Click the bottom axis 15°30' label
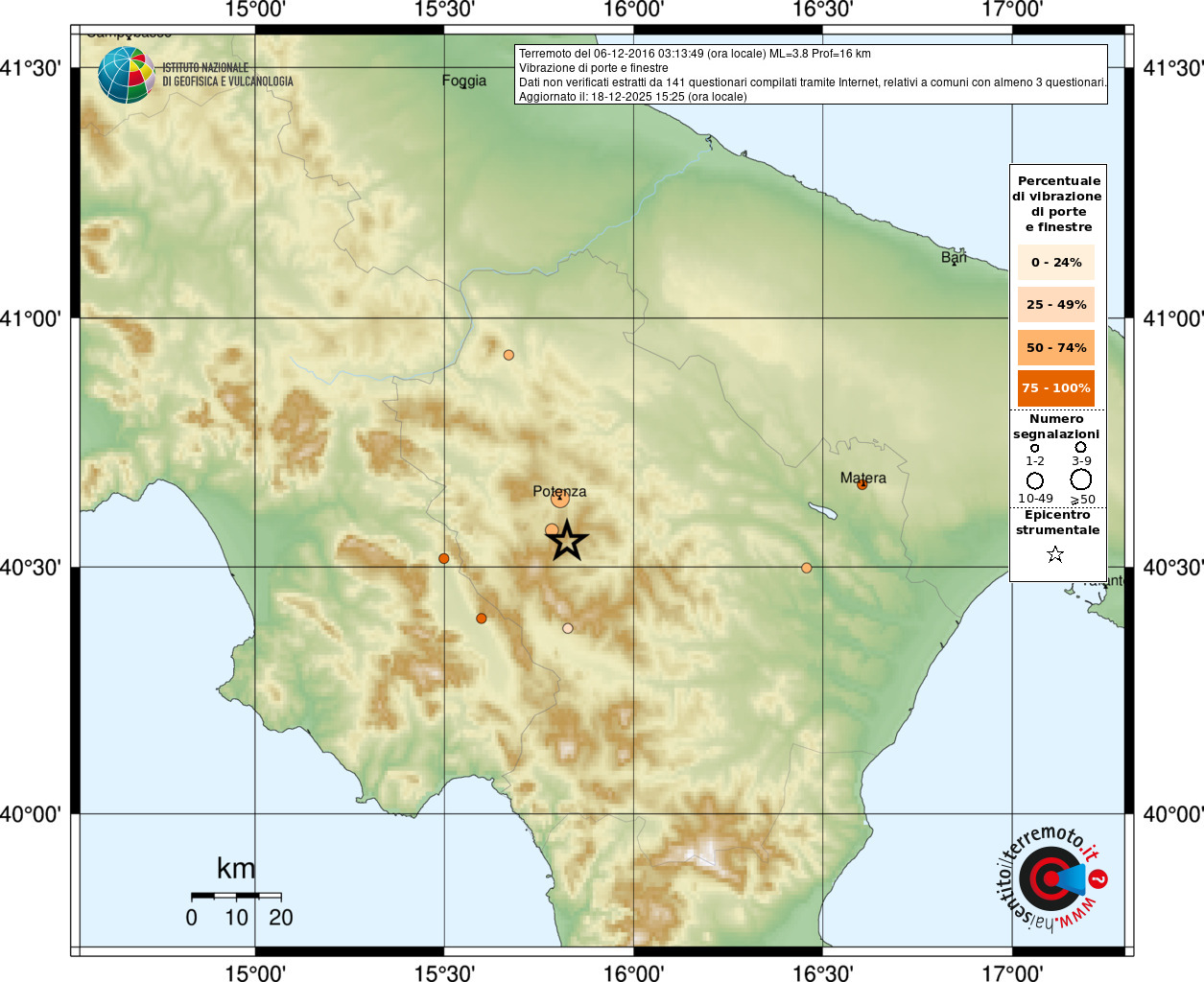This screenshot has width=1204, height=982. (x=444, y=973)
